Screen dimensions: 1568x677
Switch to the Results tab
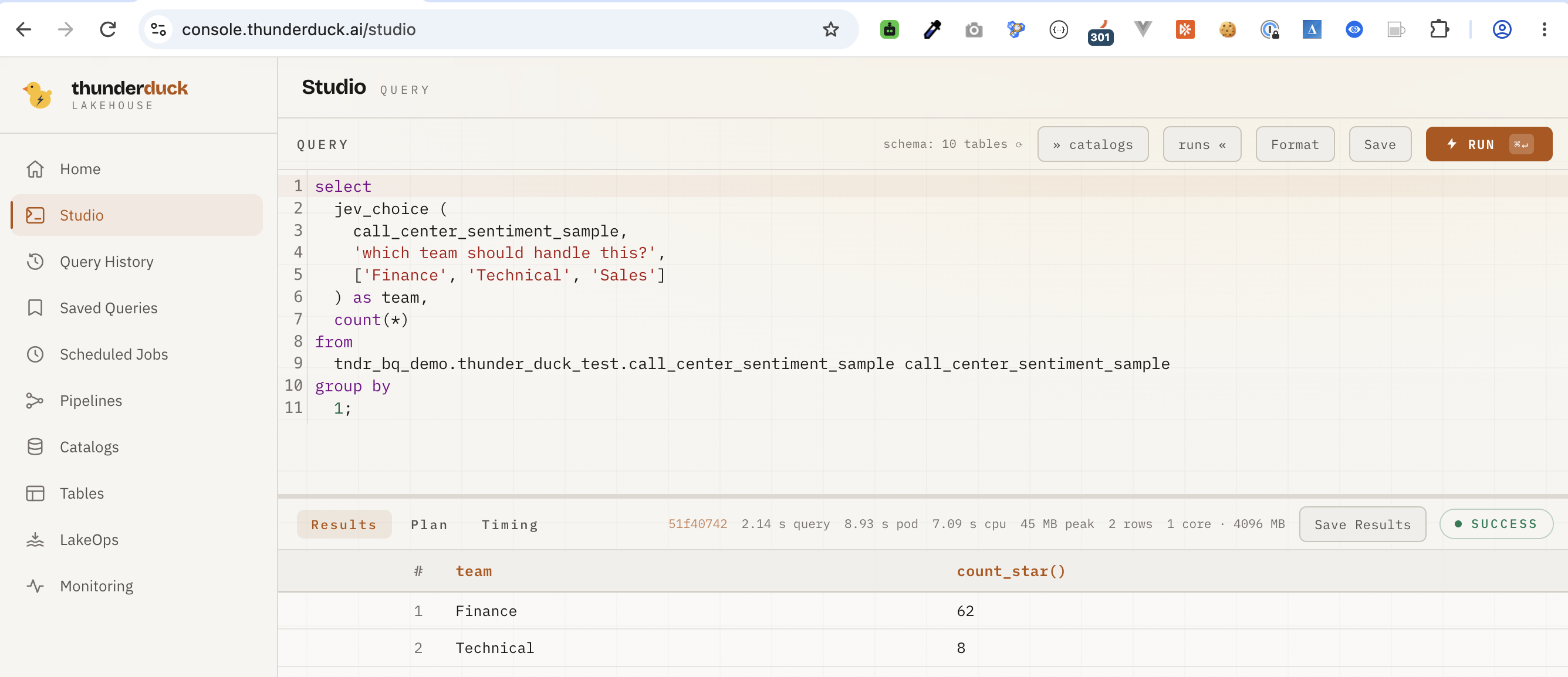(x=344, y=524)
